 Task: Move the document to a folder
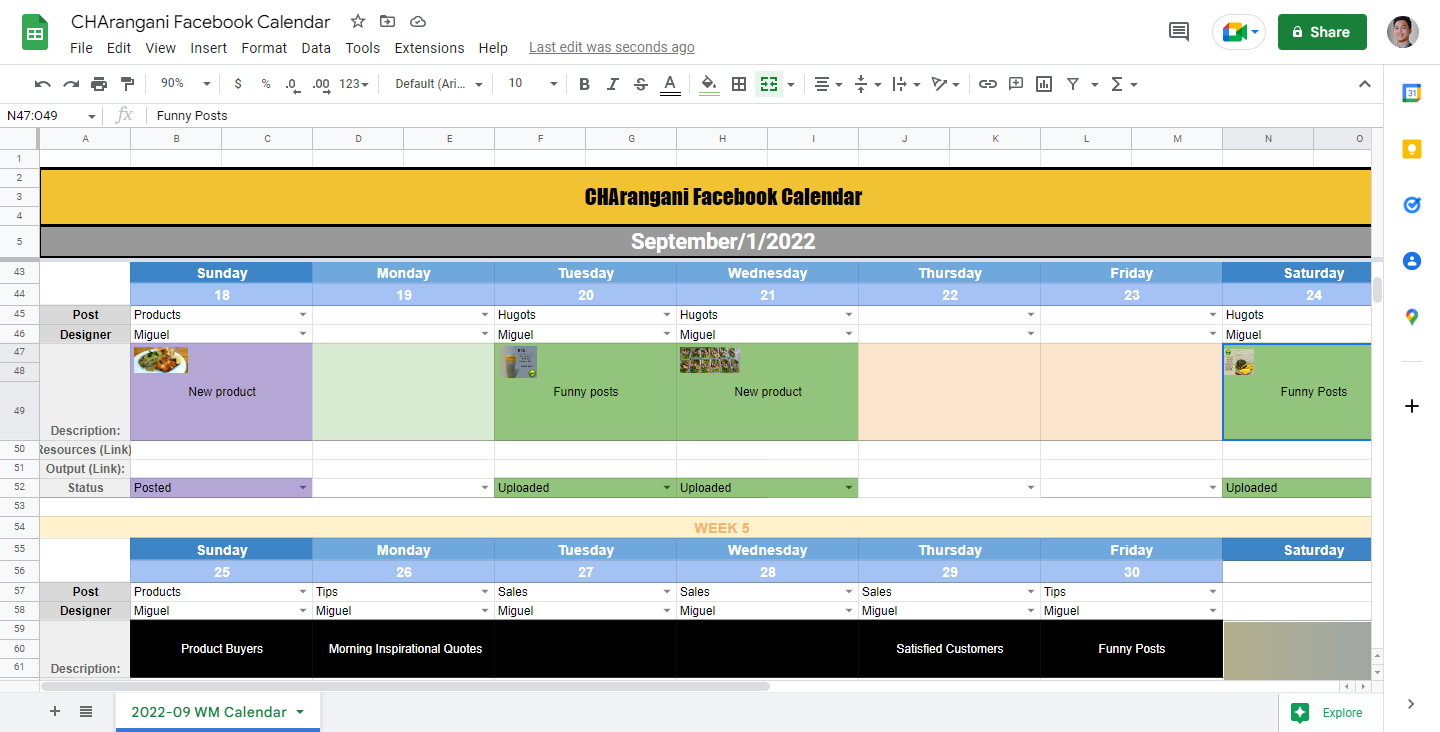coord(388,22)
